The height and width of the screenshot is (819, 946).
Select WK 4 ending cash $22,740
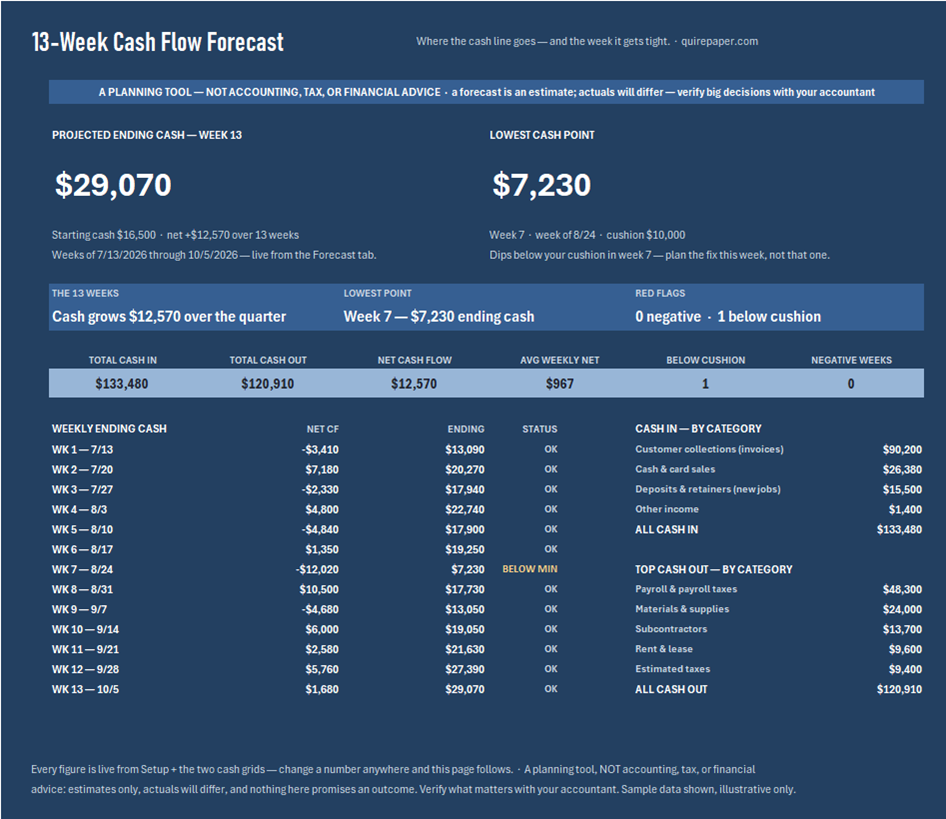point(465,509)
